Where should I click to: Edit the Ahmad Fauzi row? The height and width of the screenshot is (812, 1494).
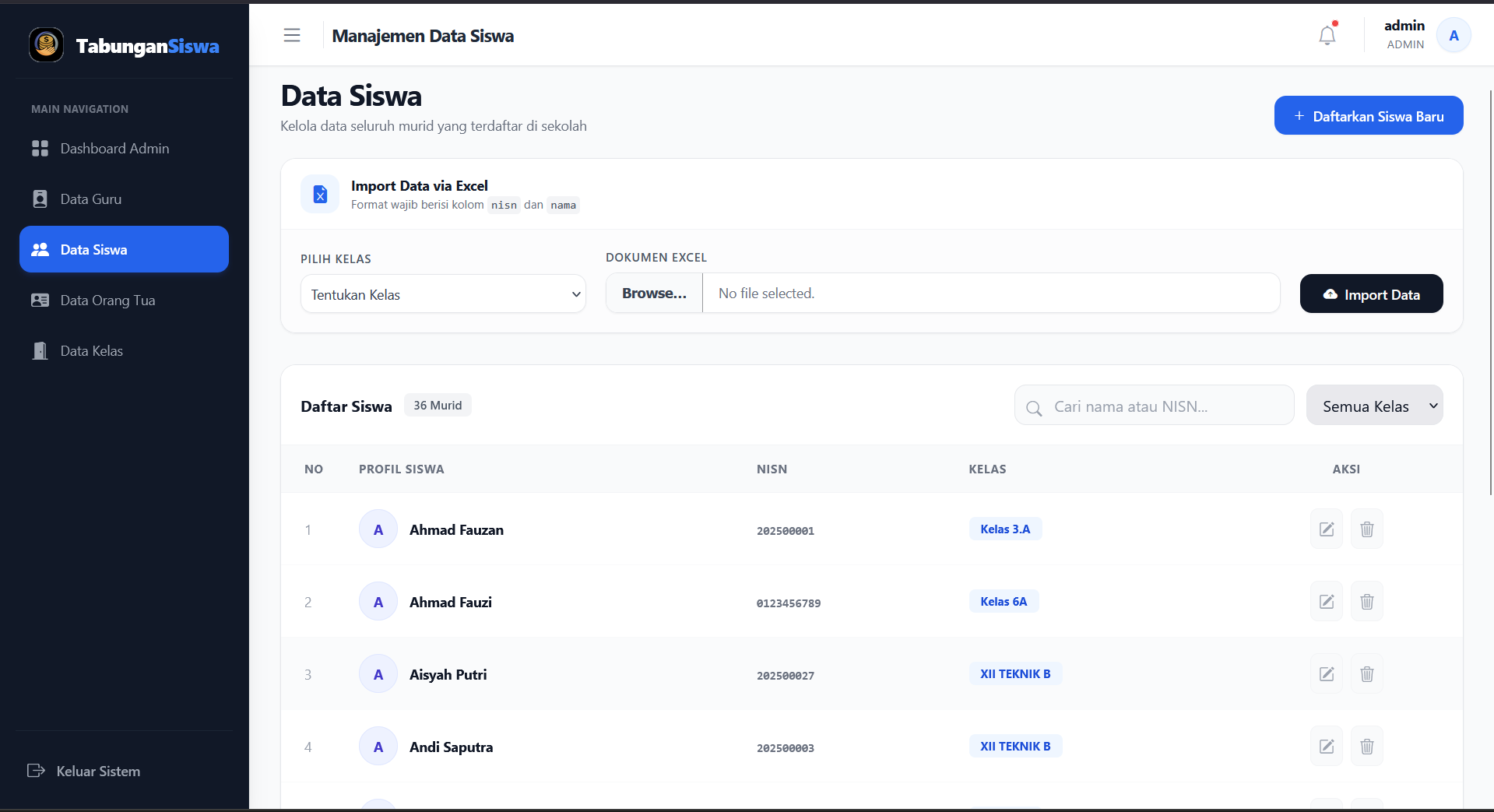(x=1327, y=602)
